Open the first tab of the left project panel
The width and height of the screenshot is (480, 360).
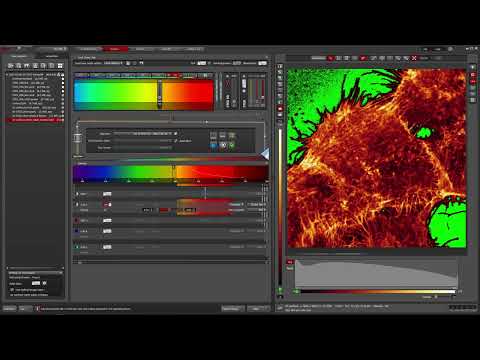(19, 56)
